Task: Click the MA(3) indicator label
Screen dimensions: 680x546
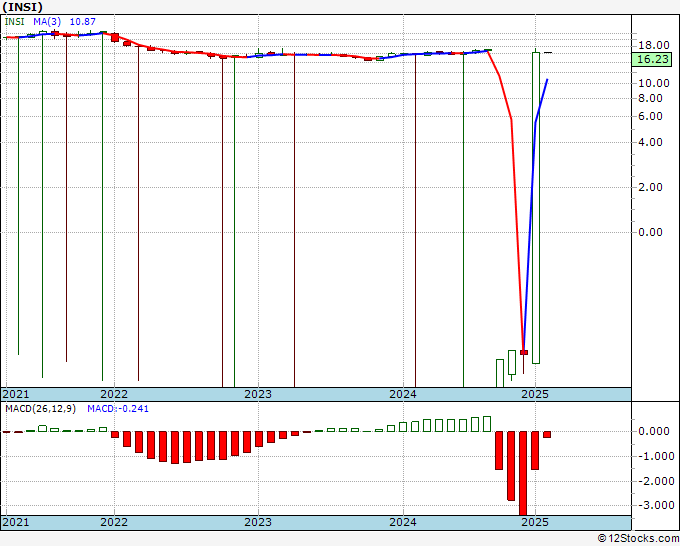Action: pyautogui.click(x=47, y=22)
